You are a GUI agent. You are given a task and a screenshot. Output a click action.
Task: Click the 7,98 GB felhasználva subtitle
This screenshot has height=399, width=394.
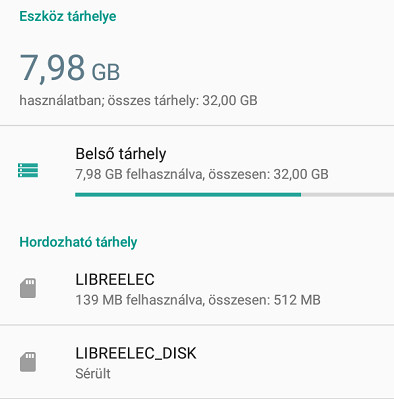click(x=202, y=174)
